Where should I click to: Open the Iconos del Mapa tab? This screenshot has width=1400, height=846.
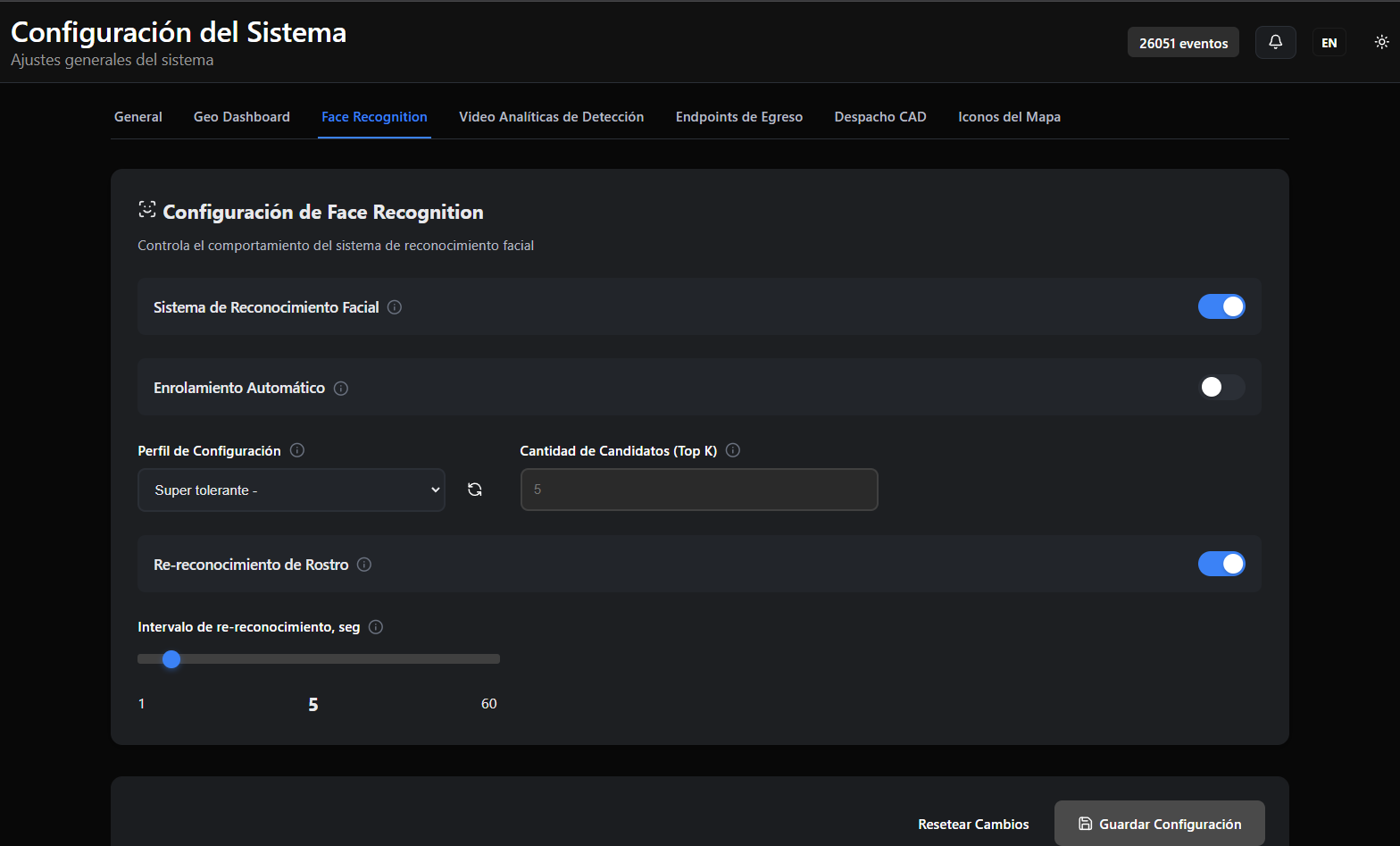tap(1009, 117)
